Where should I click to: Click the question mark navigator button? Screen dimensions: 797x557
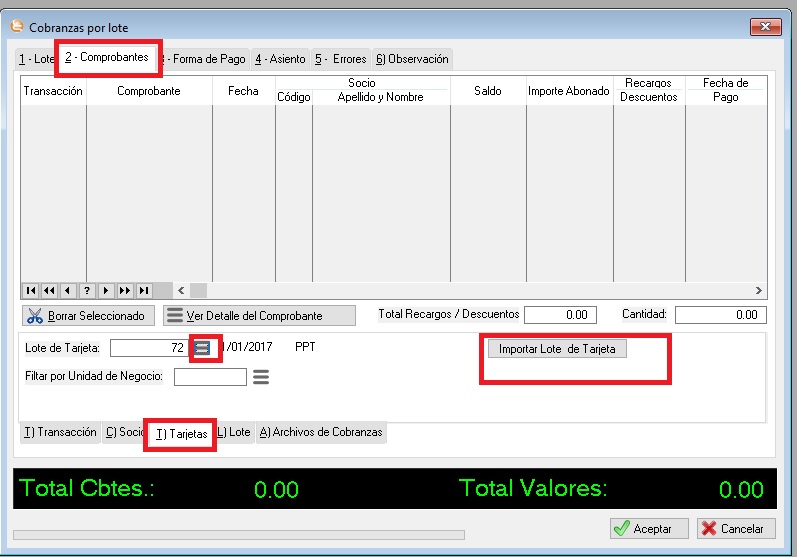[87, 290]
